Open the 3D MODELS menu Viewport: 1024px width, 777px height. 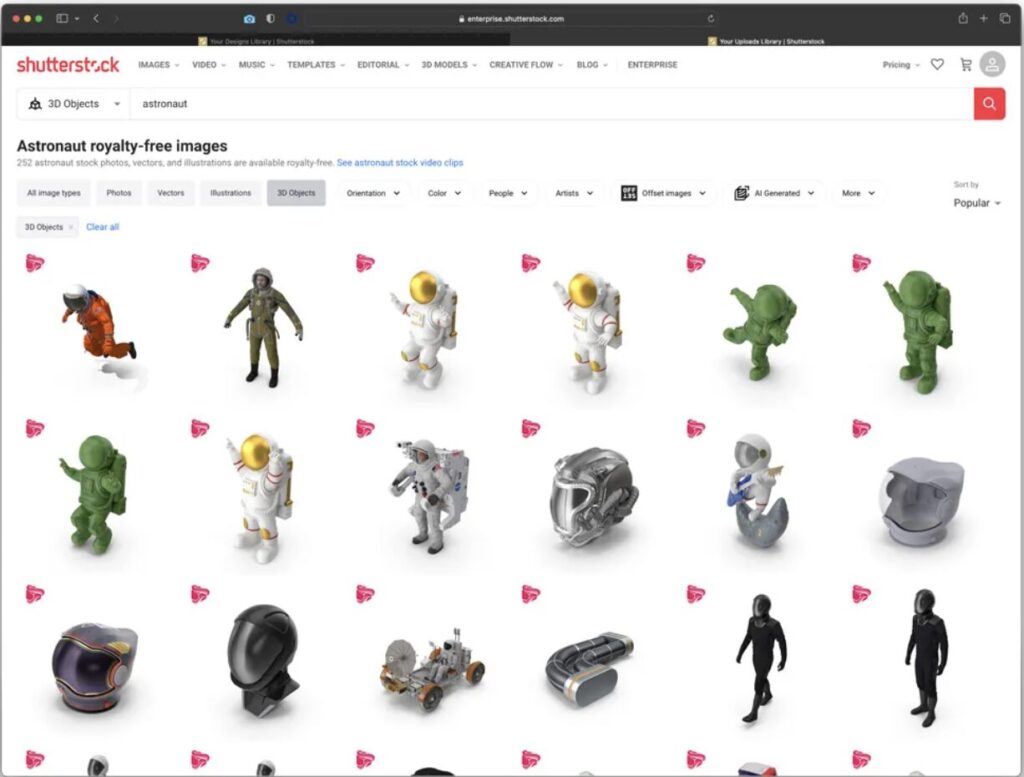448,65
